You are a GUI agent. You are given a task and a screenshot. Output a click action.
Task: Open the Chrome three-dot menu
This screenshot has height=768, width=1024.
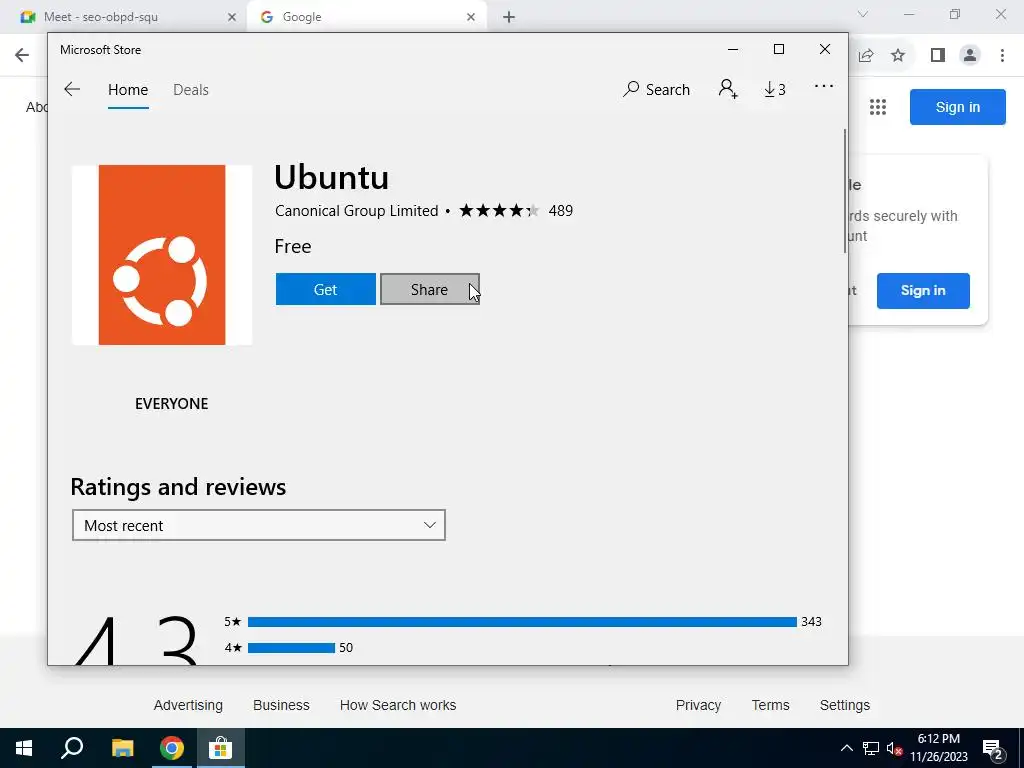point(1002,56)
